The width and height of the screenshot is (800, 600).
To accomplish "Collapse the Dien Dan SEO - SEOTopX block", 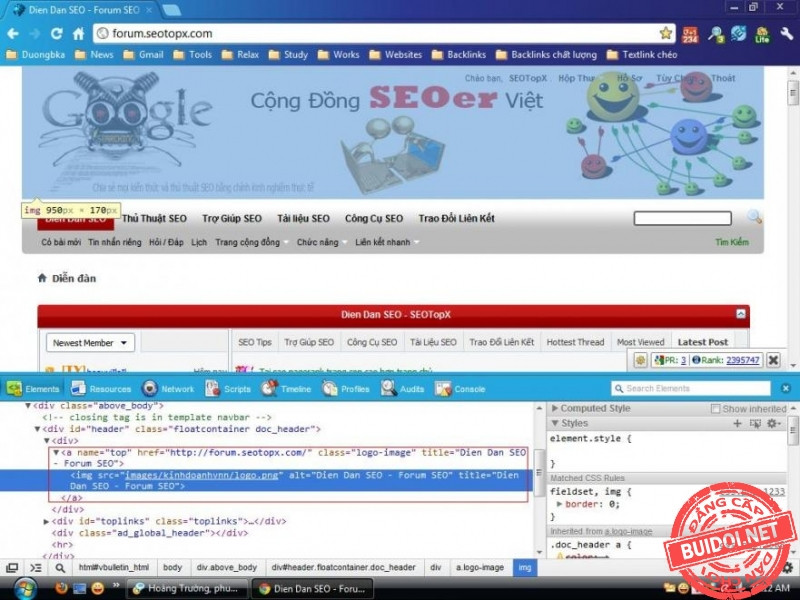I will 741,314.
